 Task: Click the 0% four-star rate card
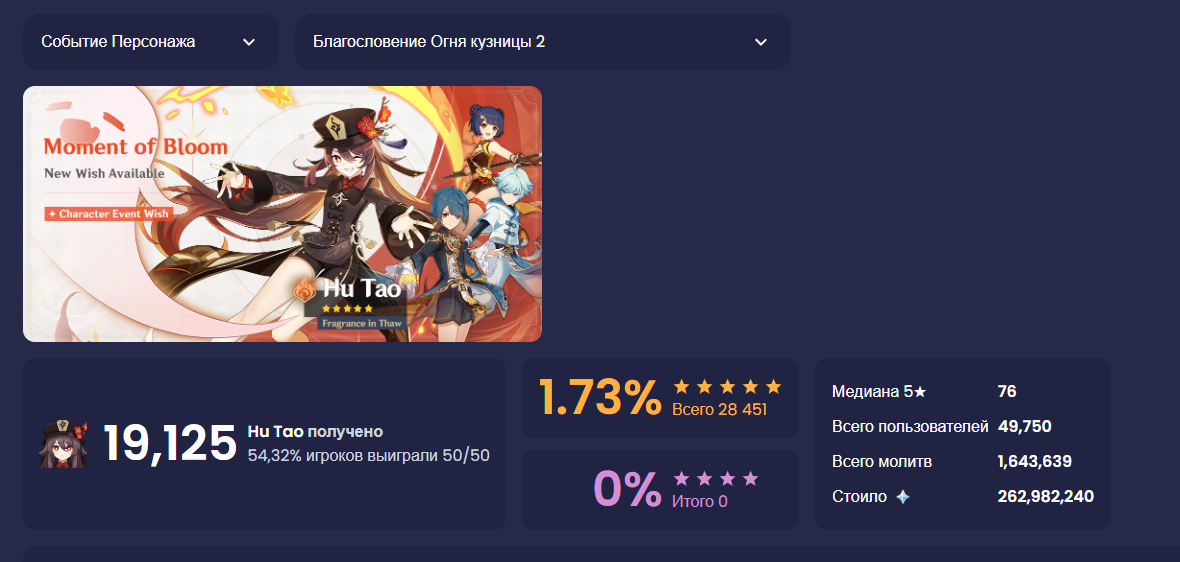(x=660, y=489)
